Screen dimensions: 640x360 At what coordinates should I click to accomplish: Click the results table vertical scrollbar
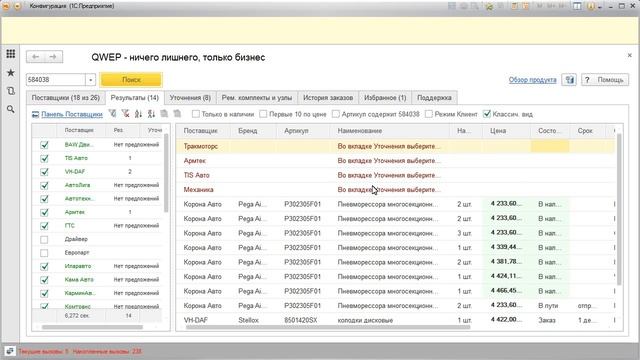(619, 209)
